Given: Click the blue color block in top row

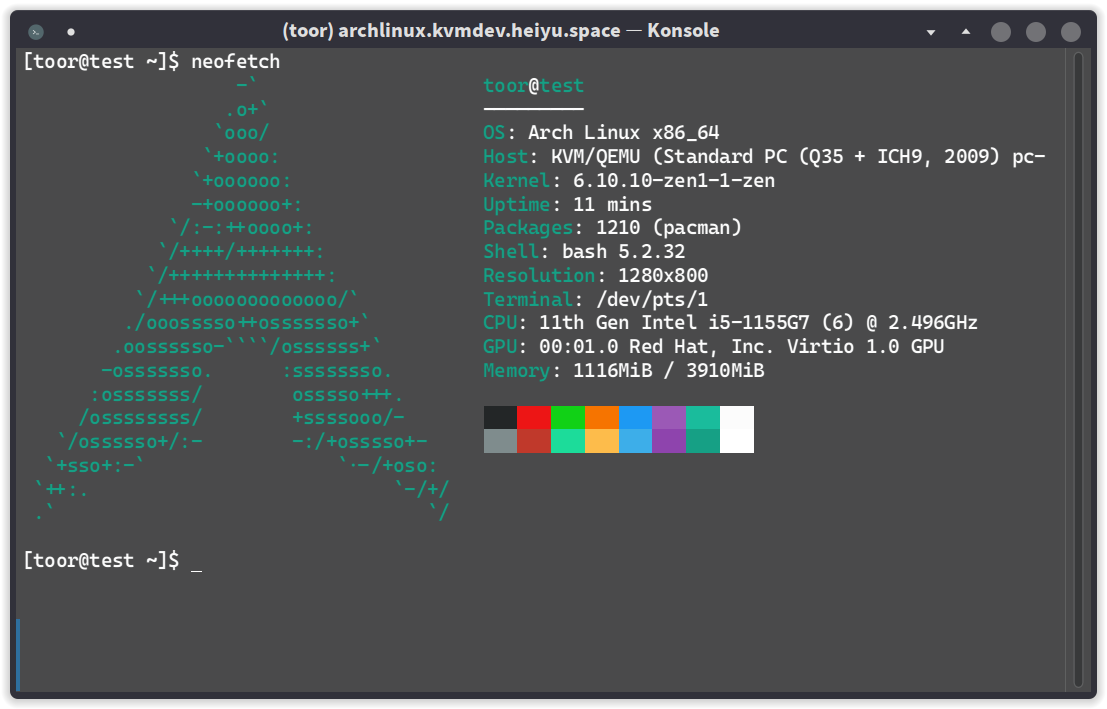Looking at the screenshot, I should [636, 417].
